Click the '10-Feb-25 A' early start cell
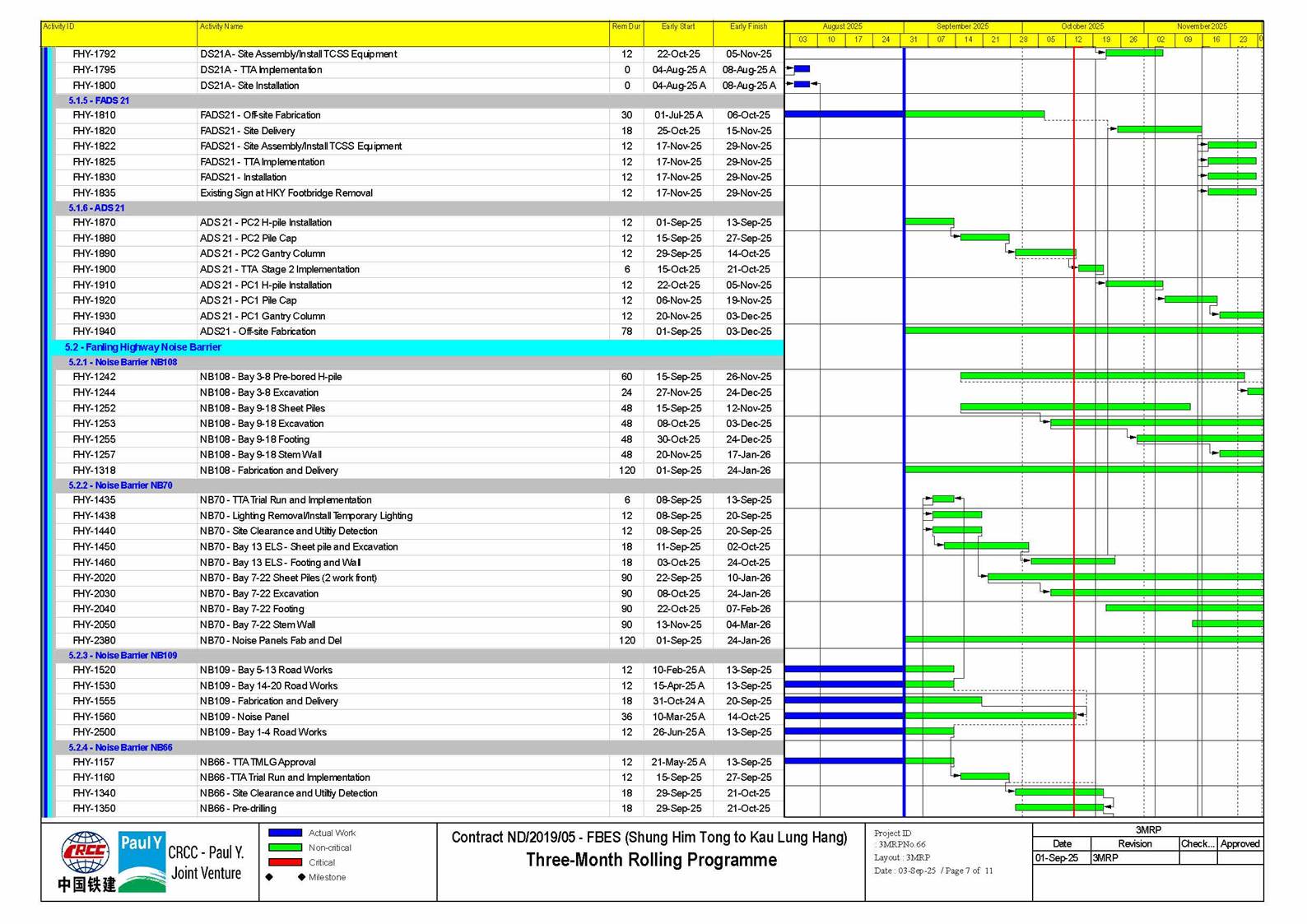 (x=679, y=671)
